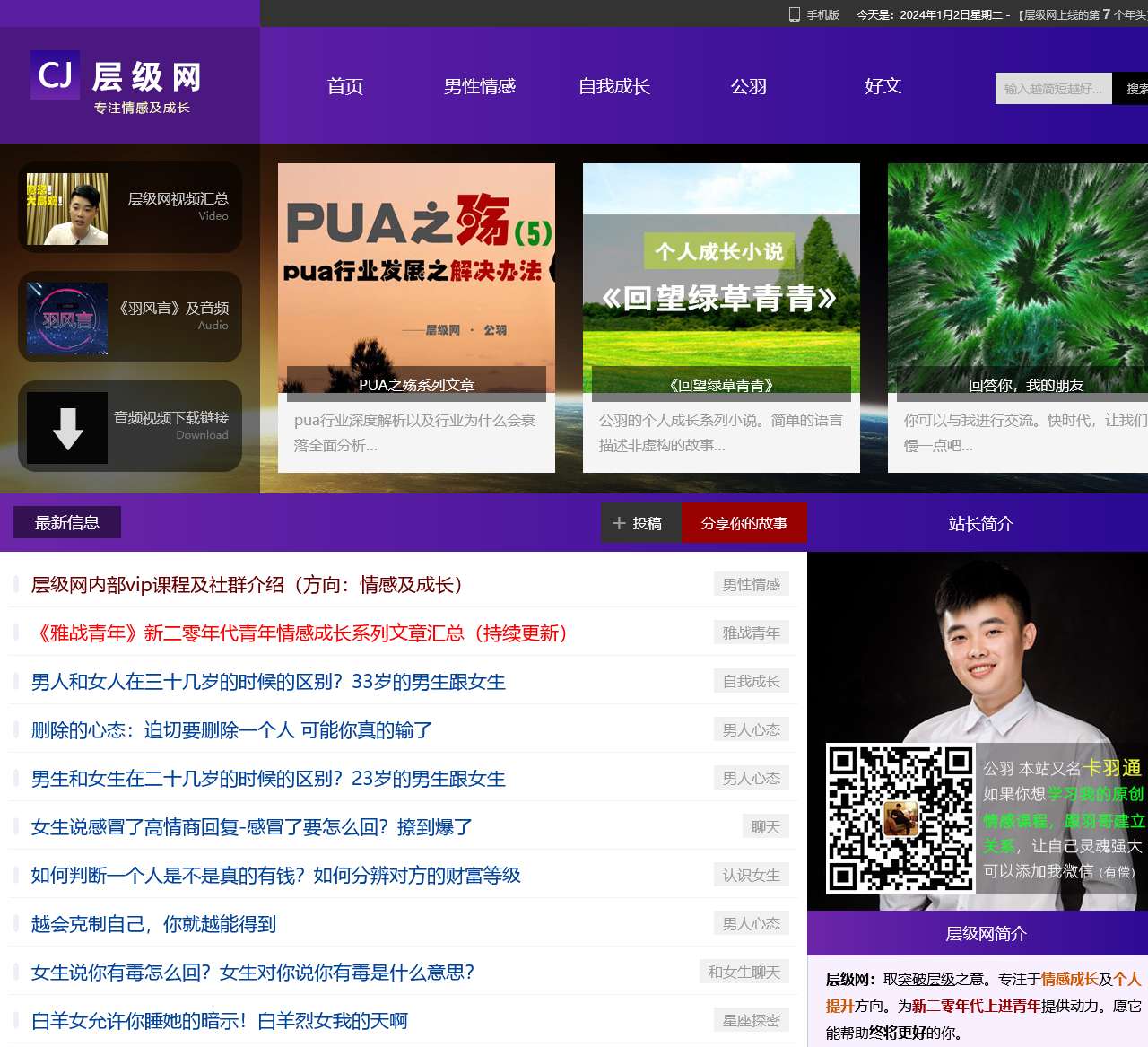The image size is (1148, 1047).
Task: Open 层级网视频汇总 video thumbnail
Action: tap(65, 208)
